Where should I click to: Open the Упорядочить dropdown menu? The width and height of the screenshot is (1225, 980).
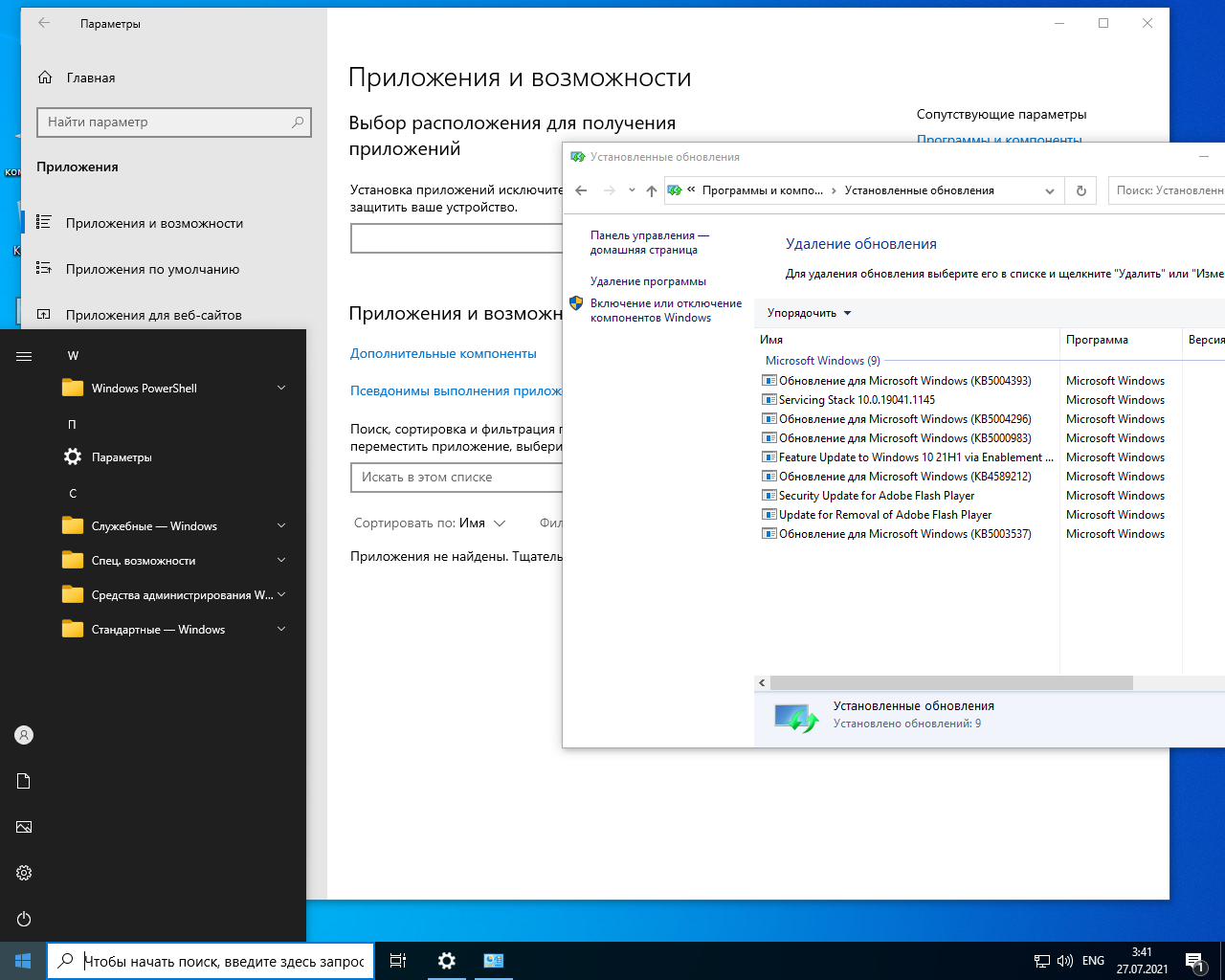pos(809,313)
